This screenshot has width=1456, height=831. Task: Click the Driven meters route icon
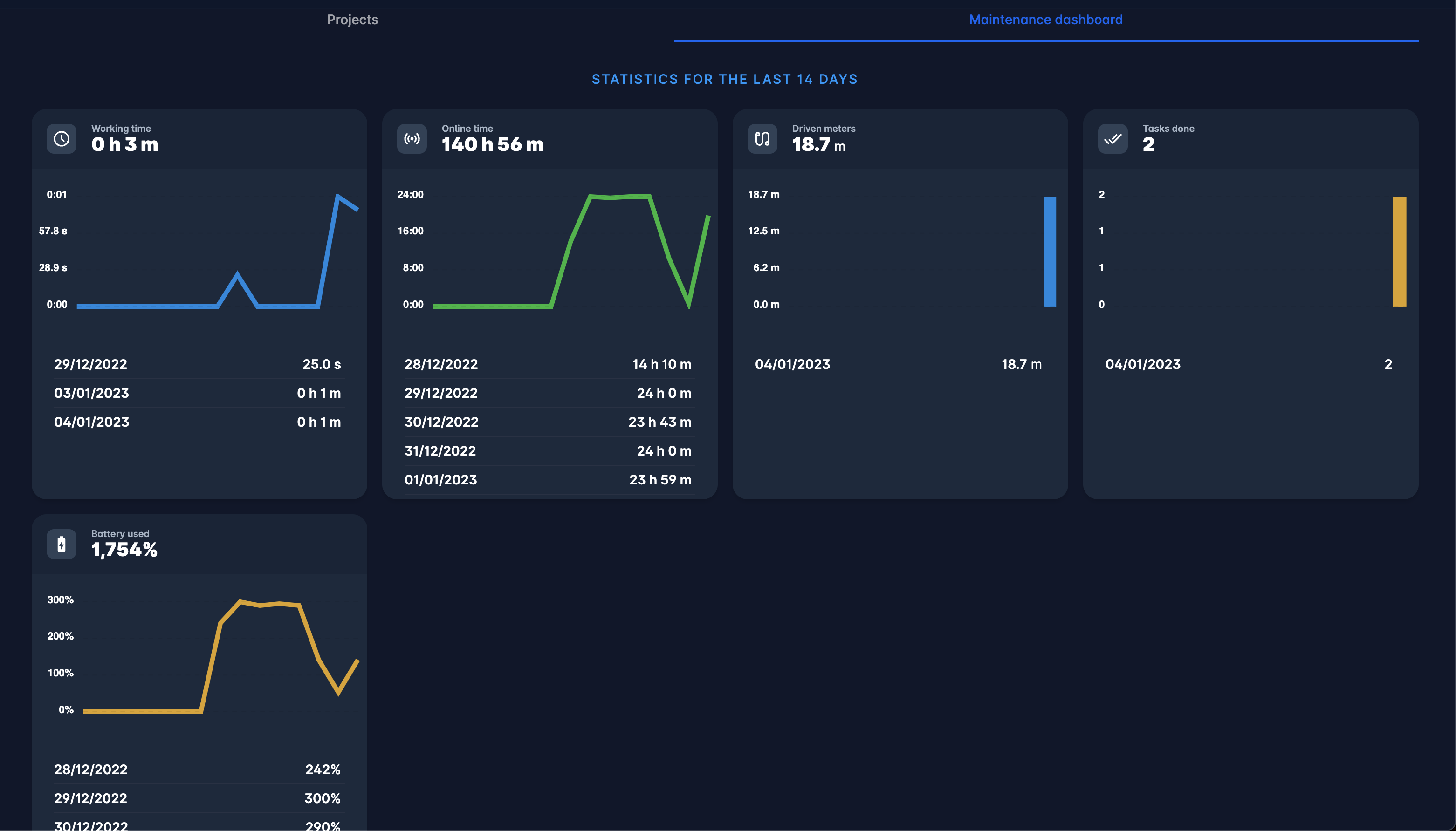762,139
